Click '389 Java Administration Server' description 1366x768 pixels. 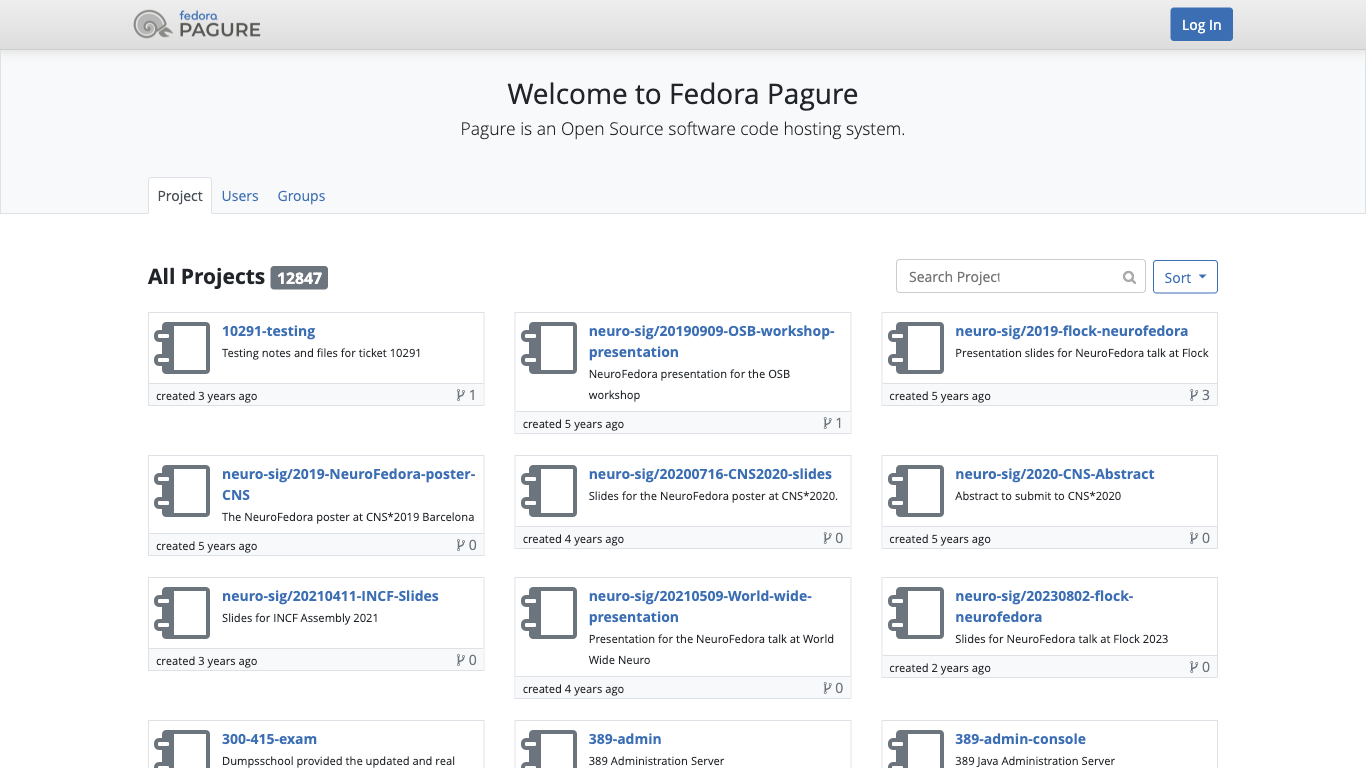point(1035,761)
